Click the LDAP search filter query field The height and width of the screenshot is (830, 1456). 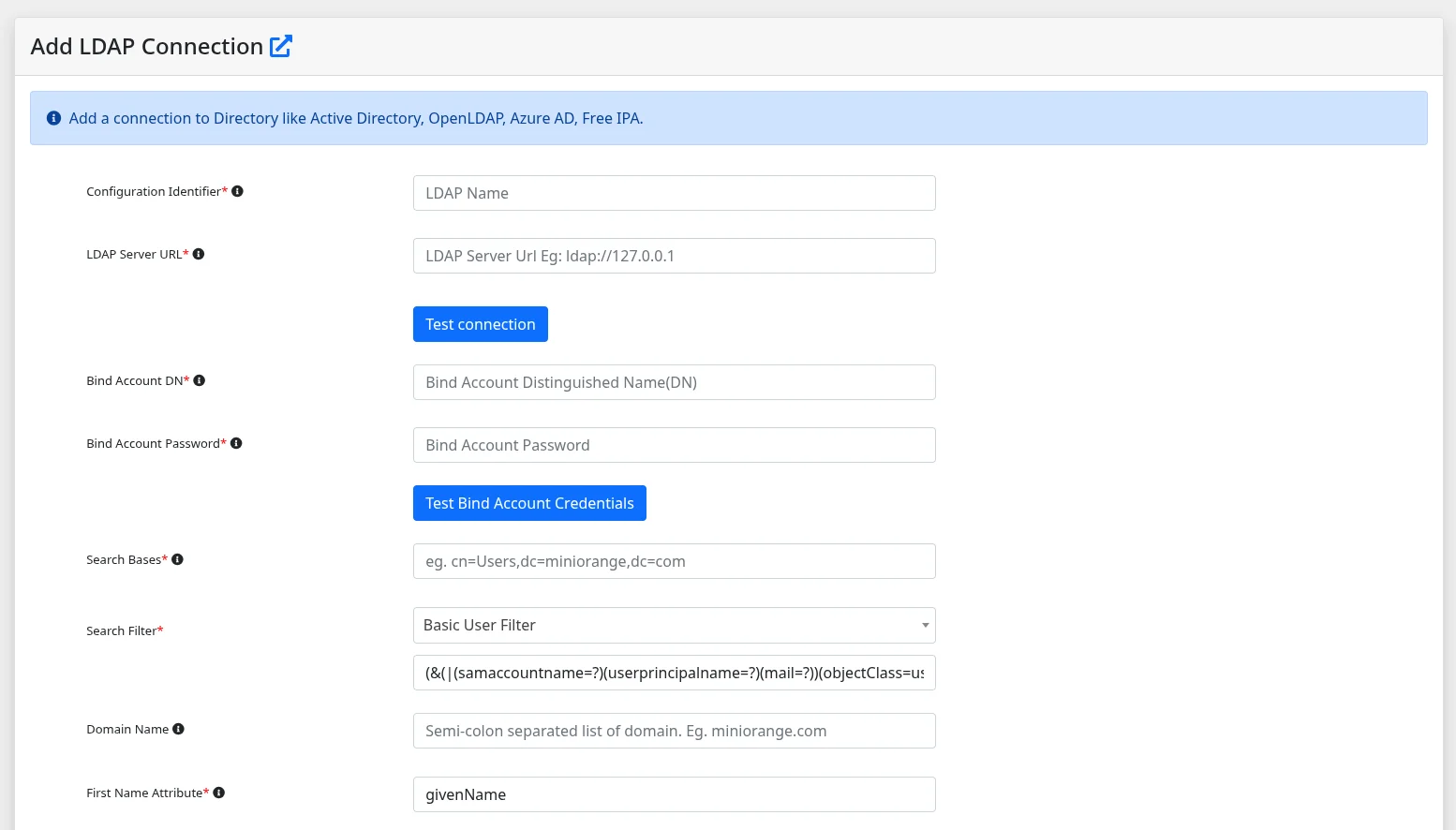point(674,672)
